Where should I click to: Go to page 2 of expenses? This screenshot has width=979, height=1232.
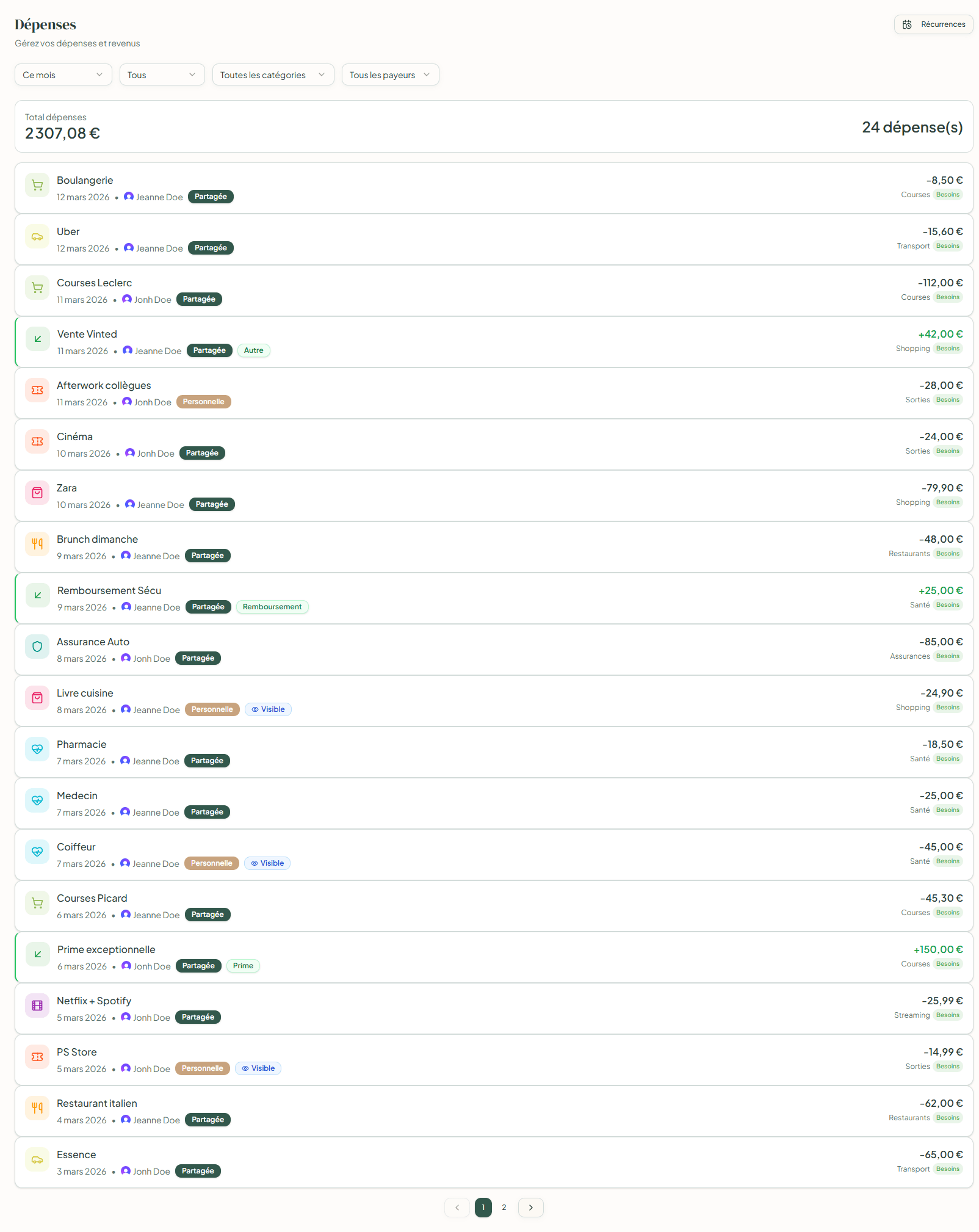click(x=504, y=1208)
